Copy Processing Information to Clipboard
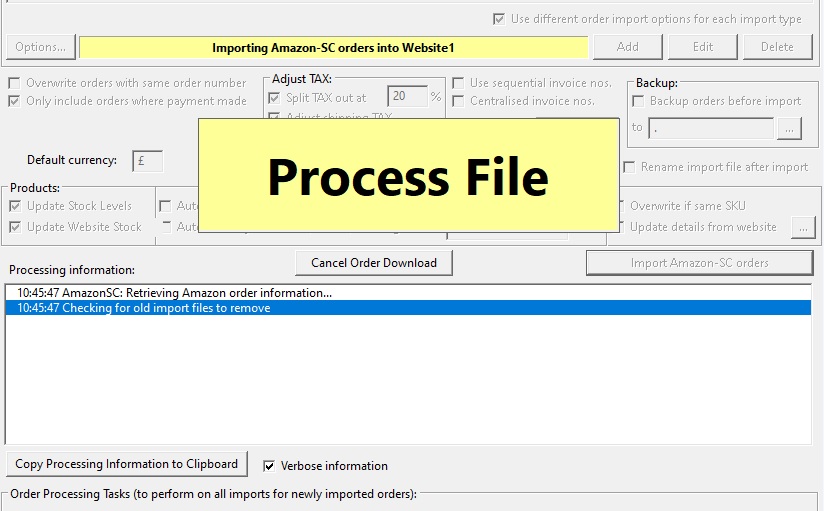 (x=127, y=464)
